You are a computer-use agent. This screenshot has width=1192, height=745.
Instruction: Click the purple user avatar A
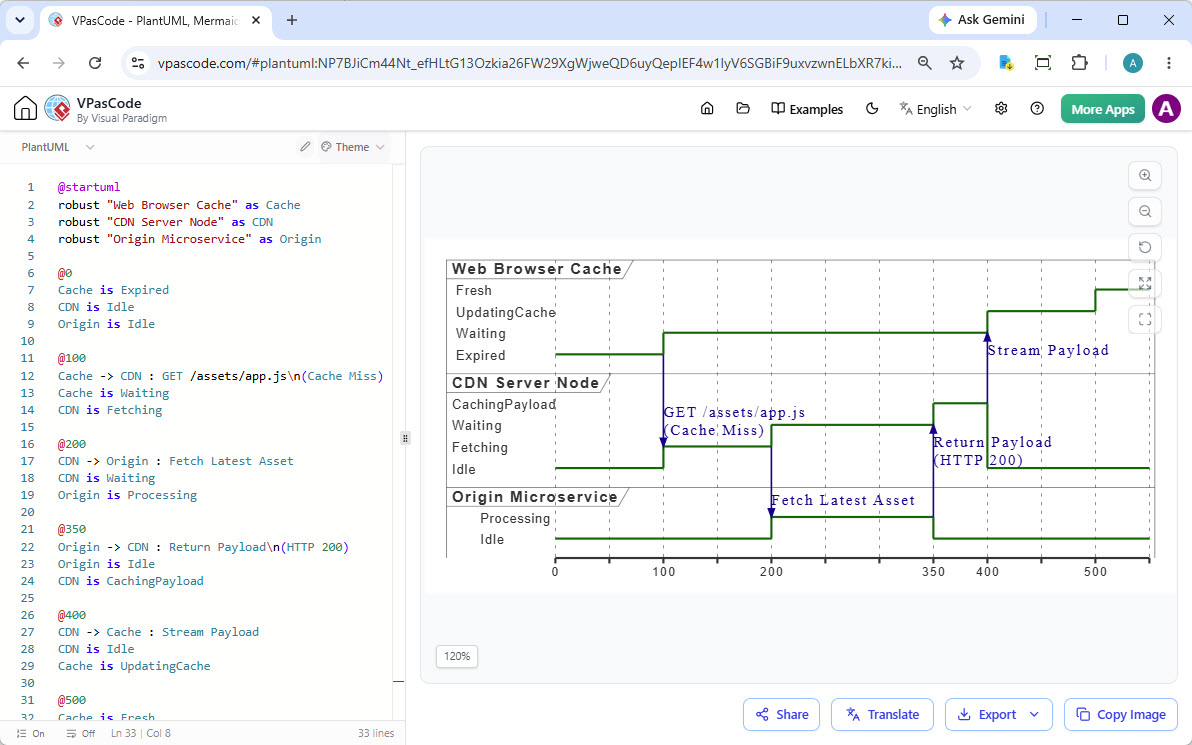pos(1166,109)
